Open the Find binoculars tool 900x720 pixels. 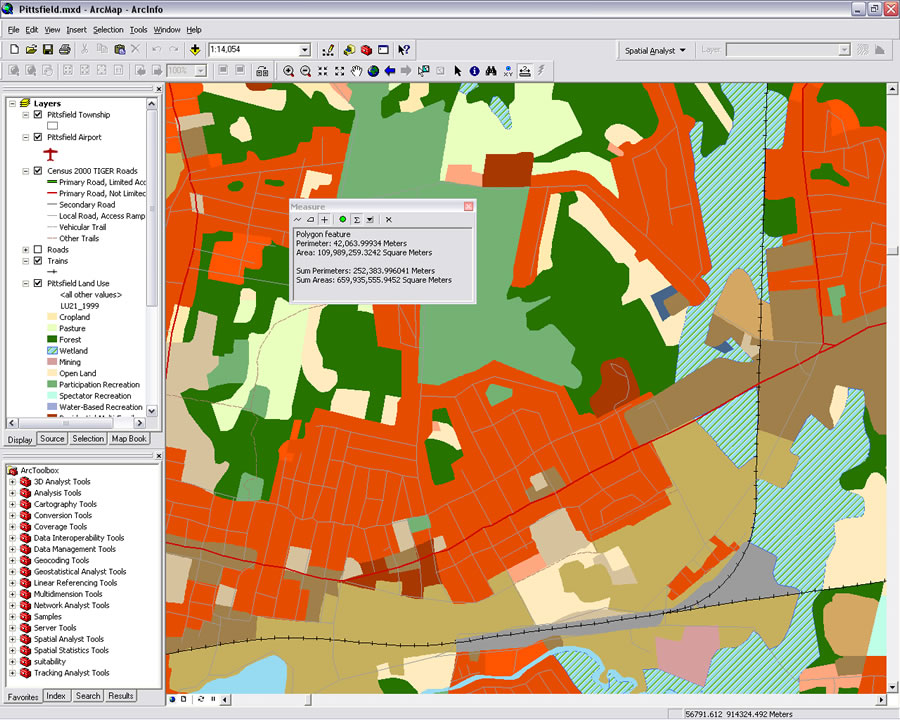click(x=491, y=71)
